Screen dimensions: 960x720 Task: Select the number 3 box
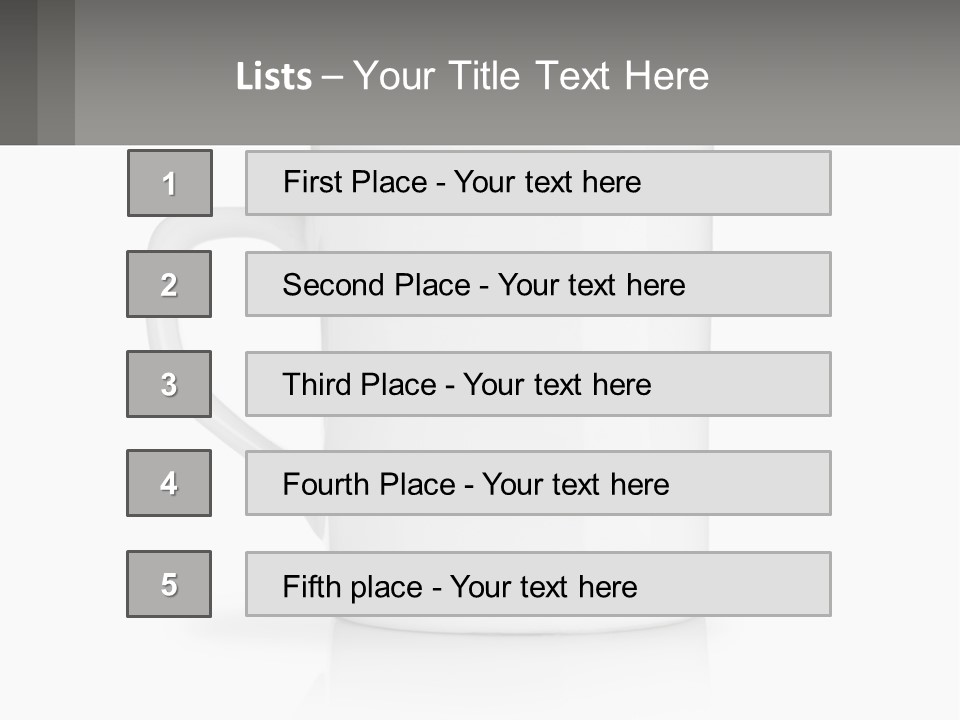[169, 384]
